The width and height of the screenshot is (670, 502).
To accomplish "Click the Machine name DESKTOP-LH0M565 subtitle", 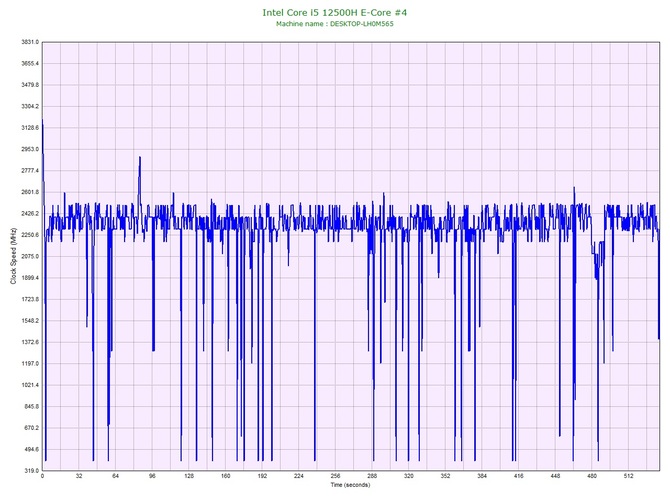I will pyautogui.click(x=335, y=24).
